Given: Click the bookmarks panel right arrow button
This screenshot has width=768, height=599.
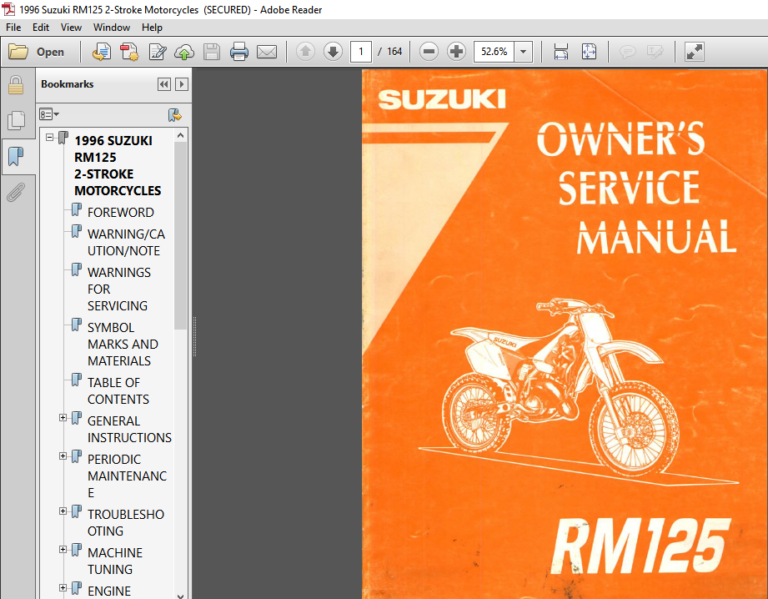Looking at the screenshot, I should click(x=182, y=84).
